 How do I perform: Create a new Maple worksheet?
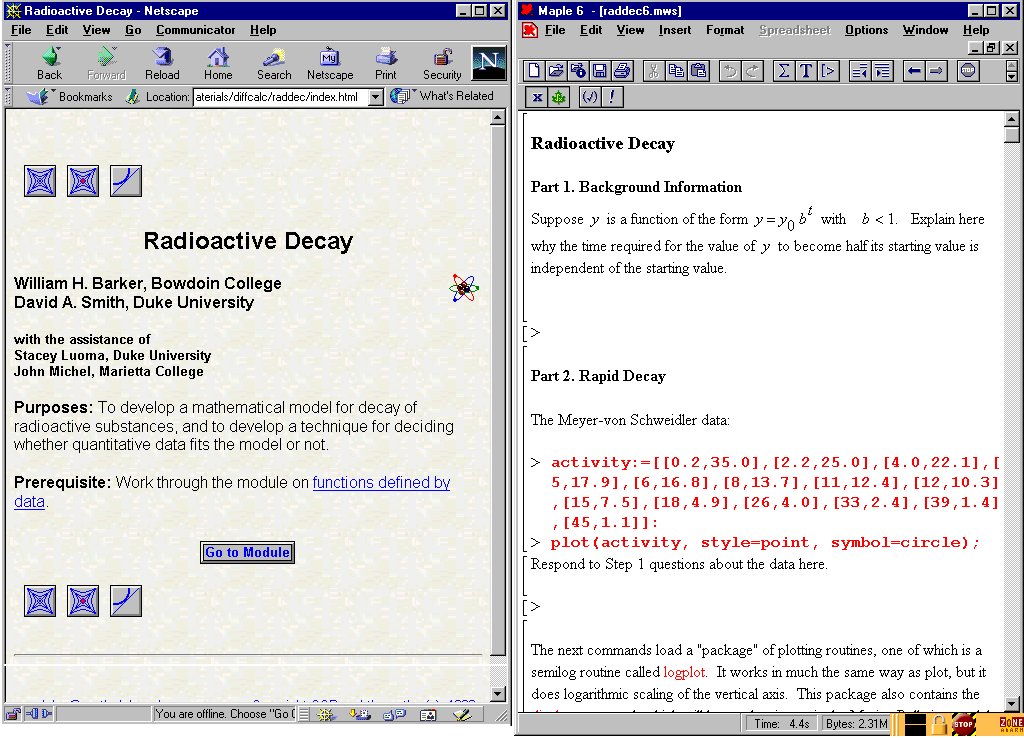534,71
